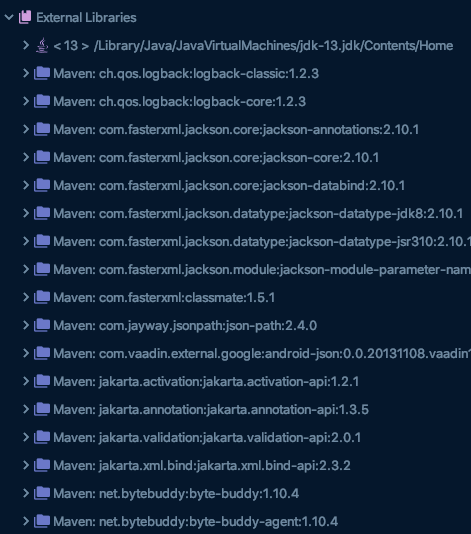Viewport: 471px width, 534px height.
Task: Click the byte-buddy-agent library folder icon
Action: pos(42,520)
